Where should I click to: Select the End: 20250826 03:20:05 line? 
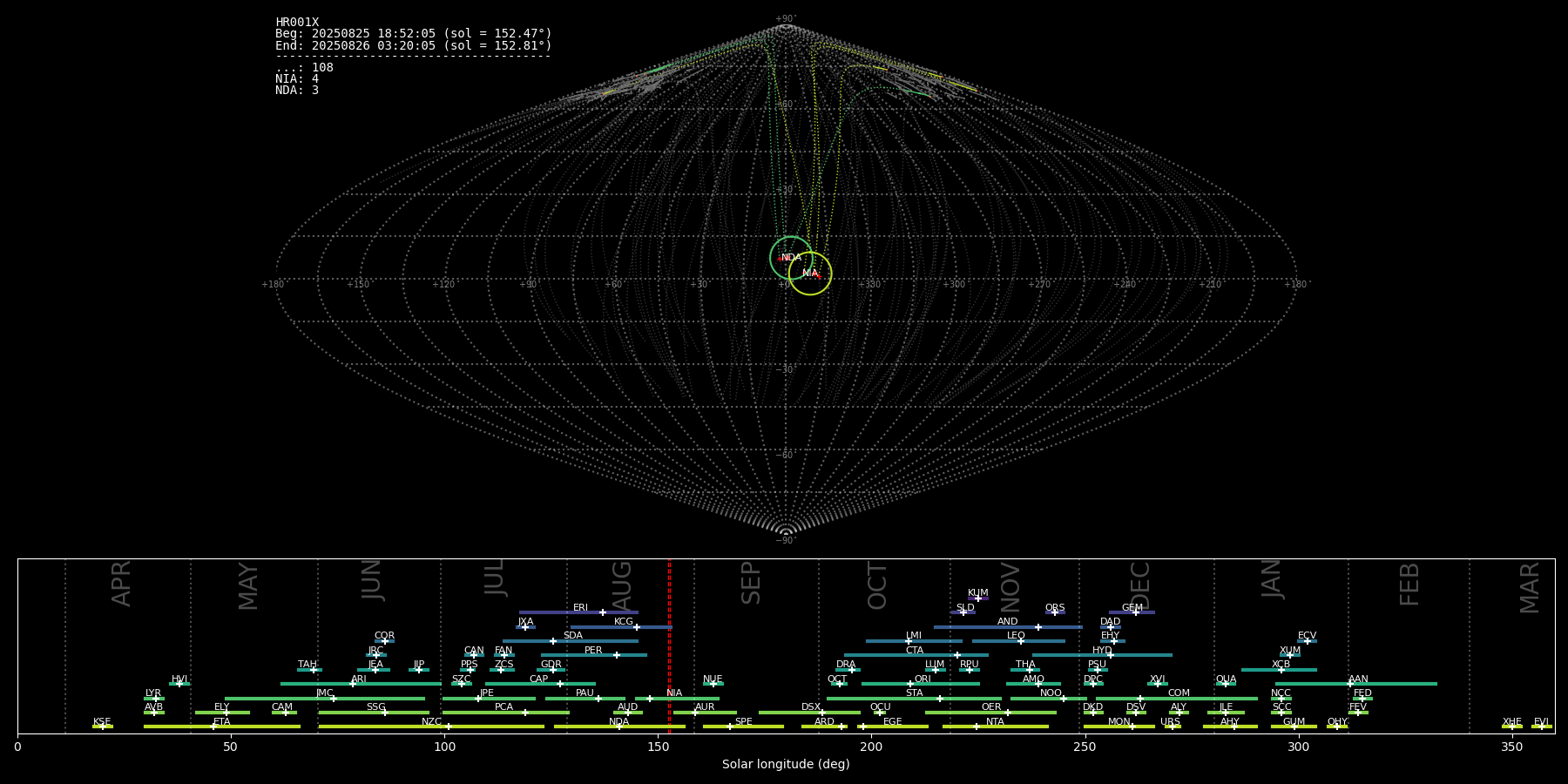coord(414,45)
